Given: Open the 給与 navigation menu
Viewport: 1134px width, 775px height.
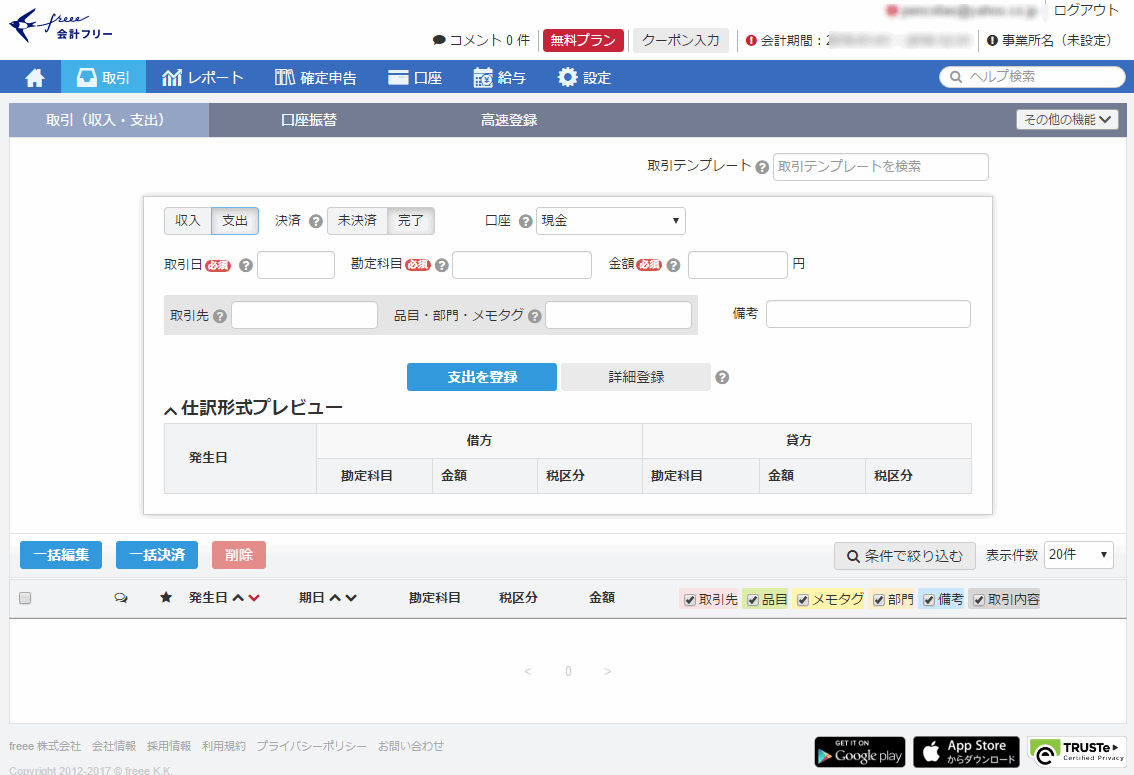Looking at the screenshot, I should (x=499, y=77).
